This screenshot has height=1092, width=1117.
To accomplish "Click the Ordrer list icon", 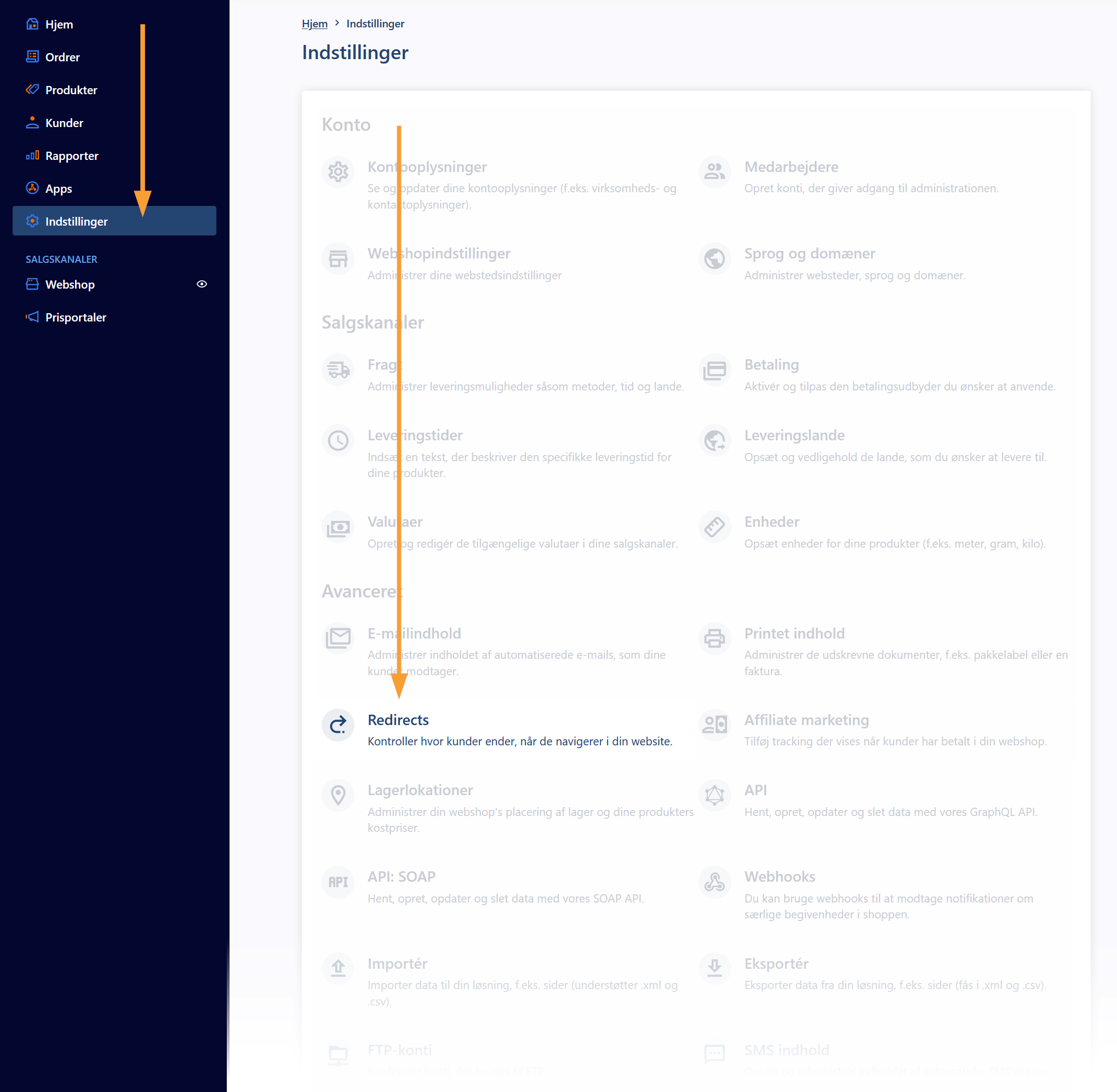I will (x=33, y=56).
